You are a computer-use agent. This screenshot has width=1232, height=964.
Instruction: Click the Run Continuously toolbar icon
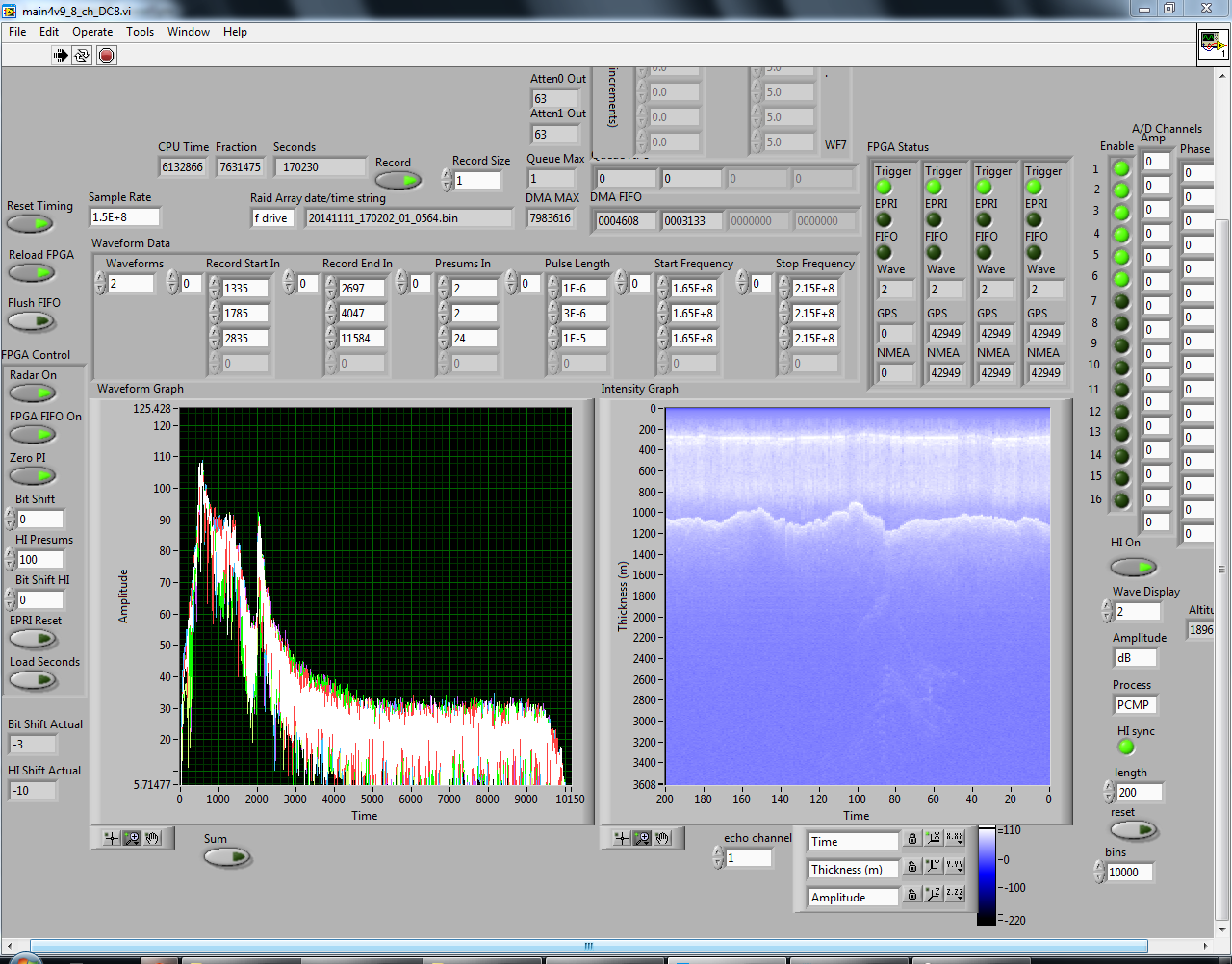click(x=83, y=55)
